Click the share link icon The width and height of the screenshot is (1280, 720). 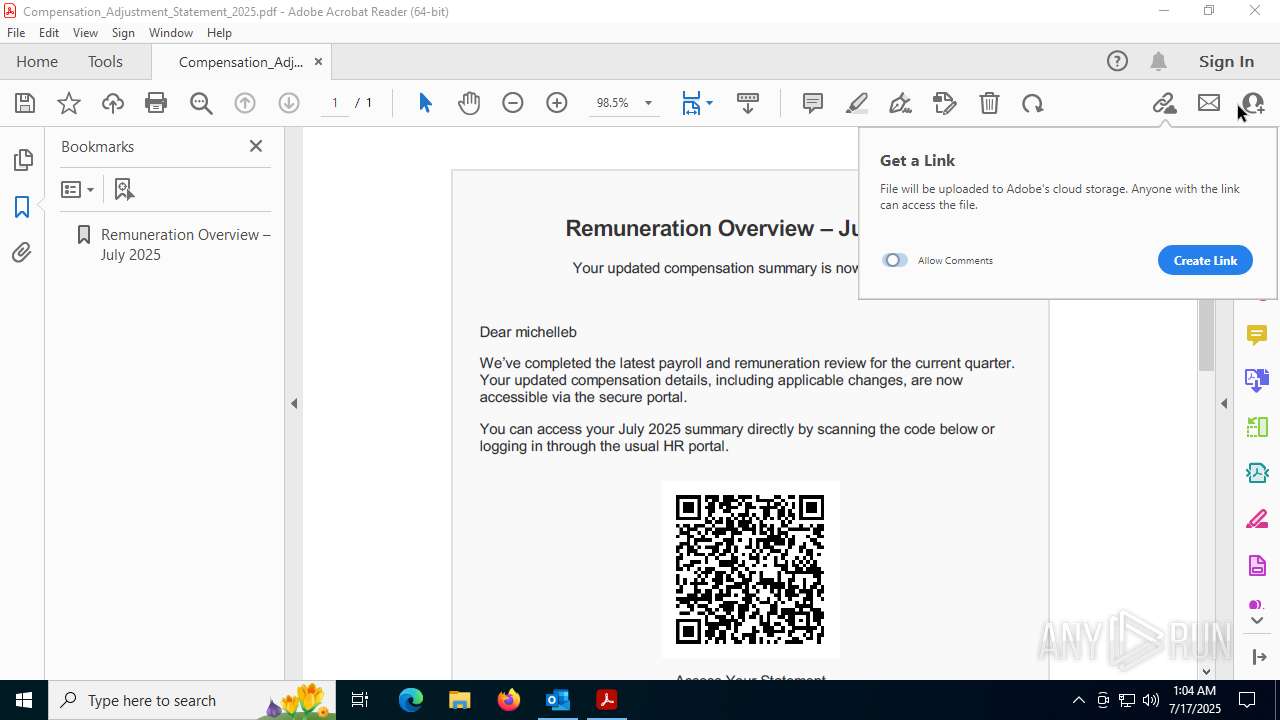point(1164,103)
